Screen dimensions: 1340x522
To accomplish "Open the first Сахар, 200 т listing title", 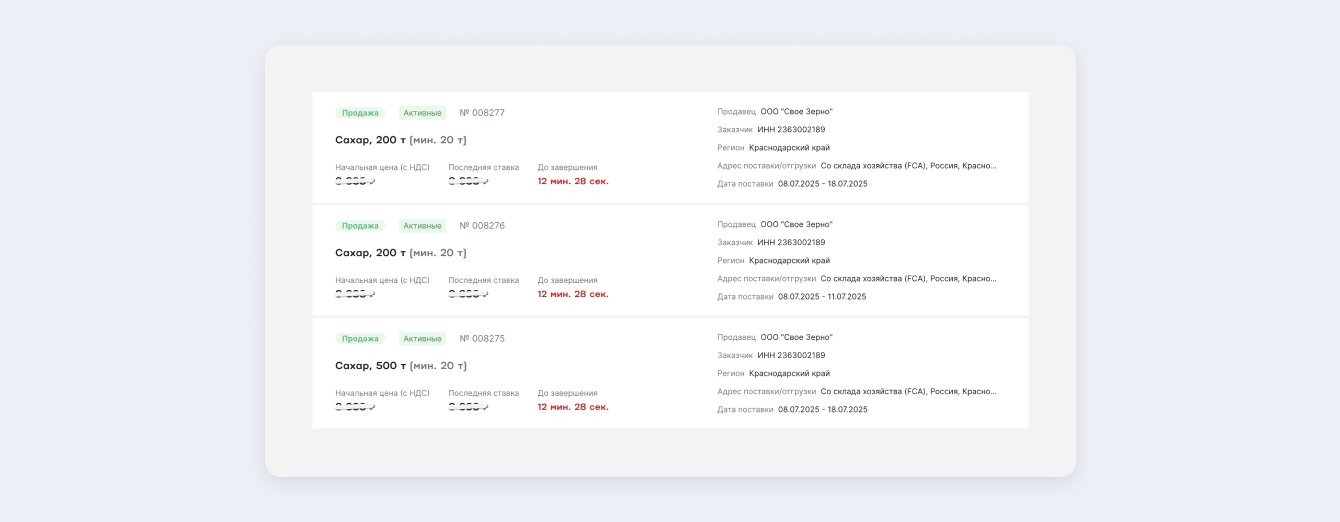I will [400, 140].
